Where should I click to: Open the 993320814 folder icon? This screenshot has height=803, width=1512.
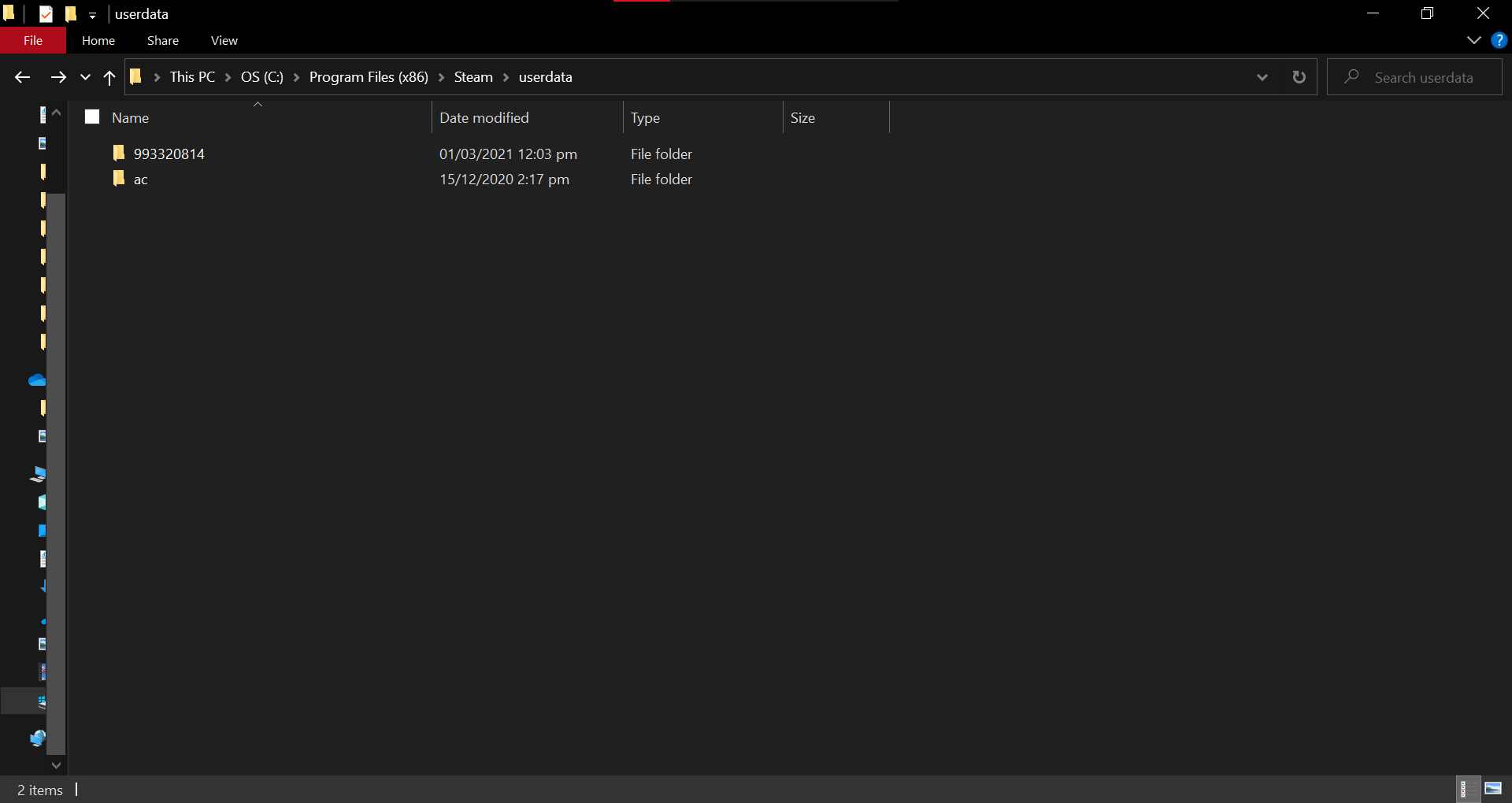(x=119, y=153)
